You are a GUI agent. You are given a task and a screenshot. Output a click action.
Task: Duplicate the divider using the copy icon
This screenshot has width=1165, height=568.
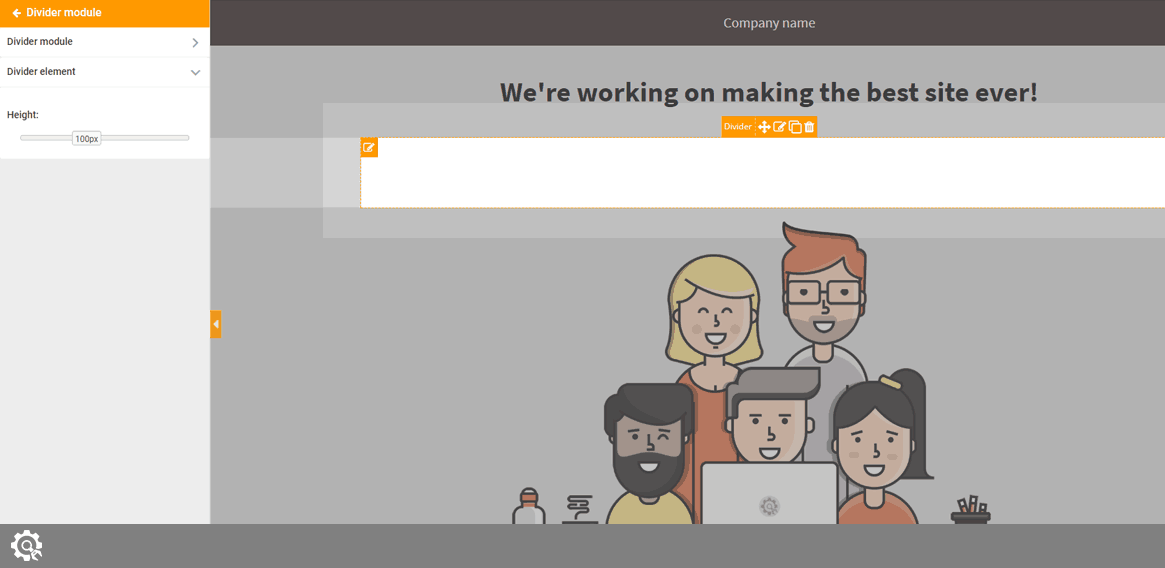click(x=794, y=127)
